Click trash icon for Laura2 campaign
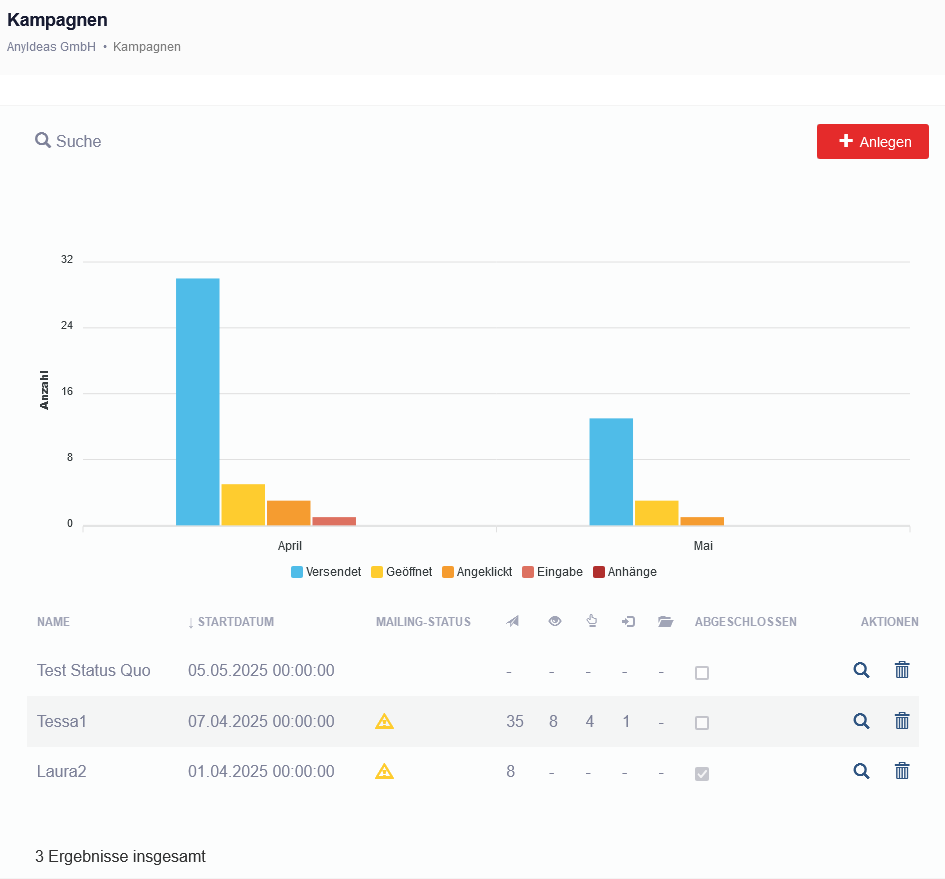 [902, 770]
